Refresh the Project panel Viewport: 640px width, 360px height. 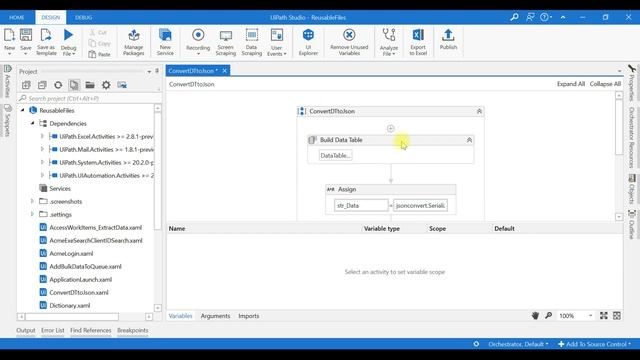click(58, 85)
